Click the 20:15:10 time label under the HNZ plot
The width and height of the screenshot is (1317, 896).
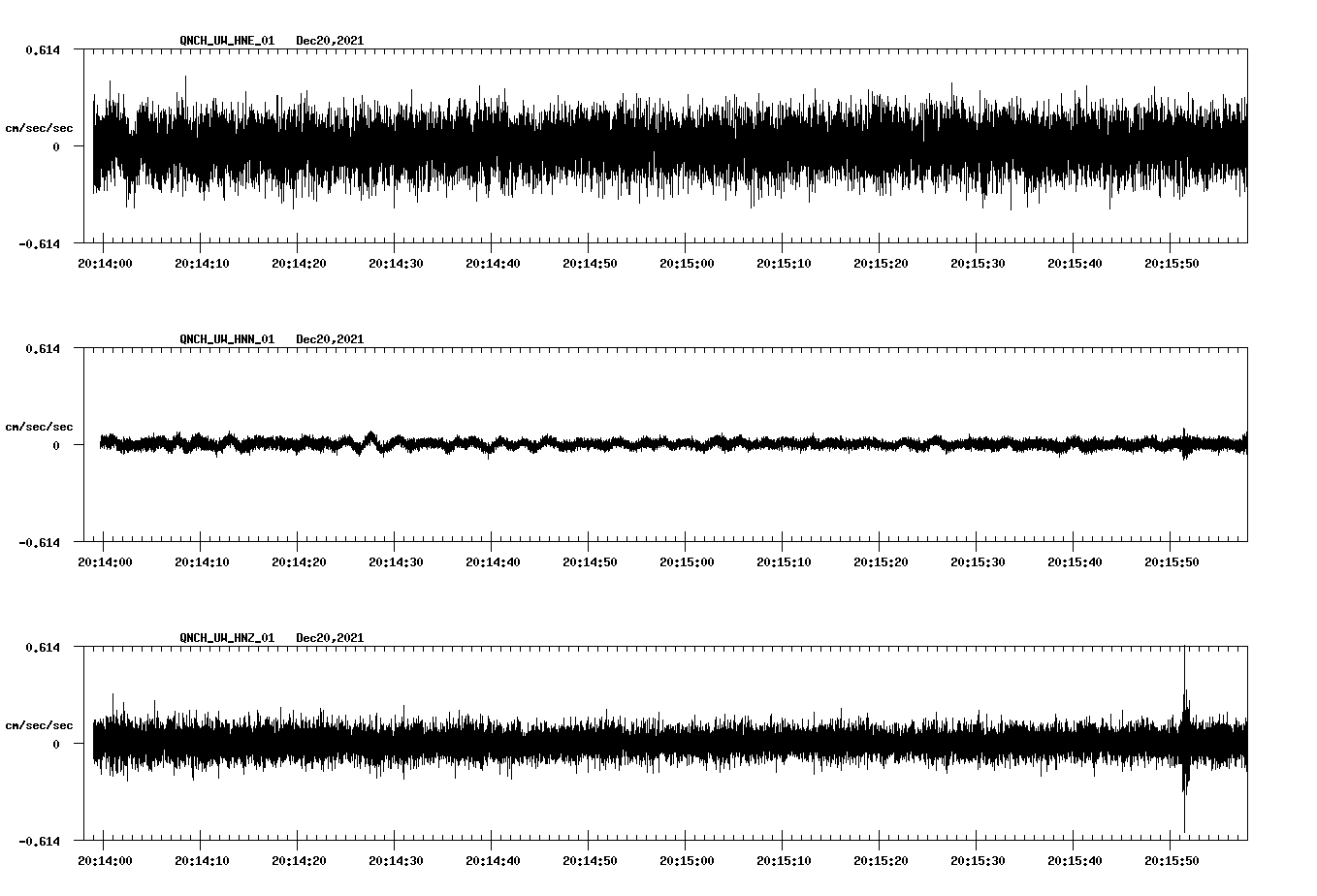point(784,861)
